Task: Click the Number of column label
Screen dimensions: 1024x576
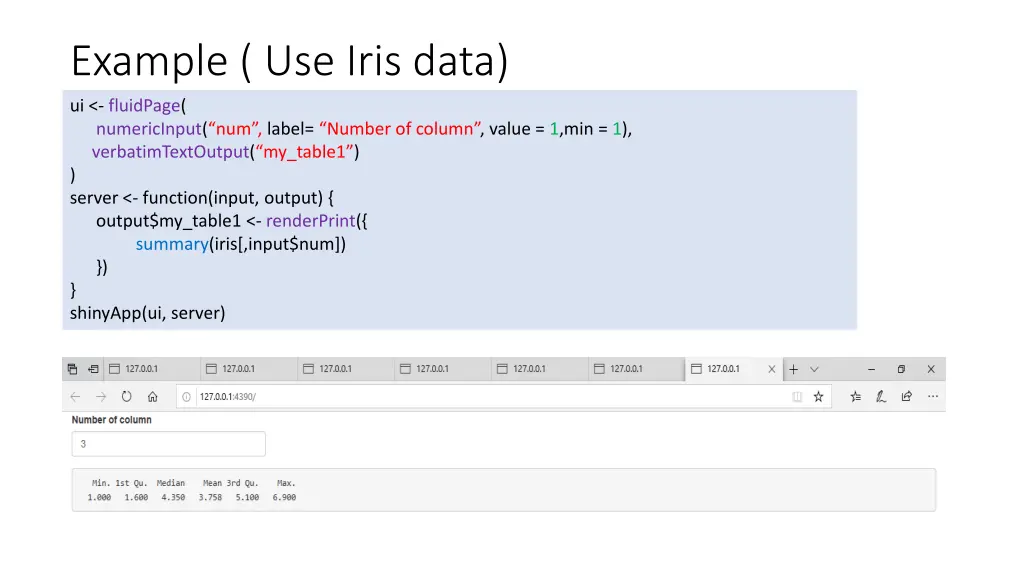Action: pos(112,420)
